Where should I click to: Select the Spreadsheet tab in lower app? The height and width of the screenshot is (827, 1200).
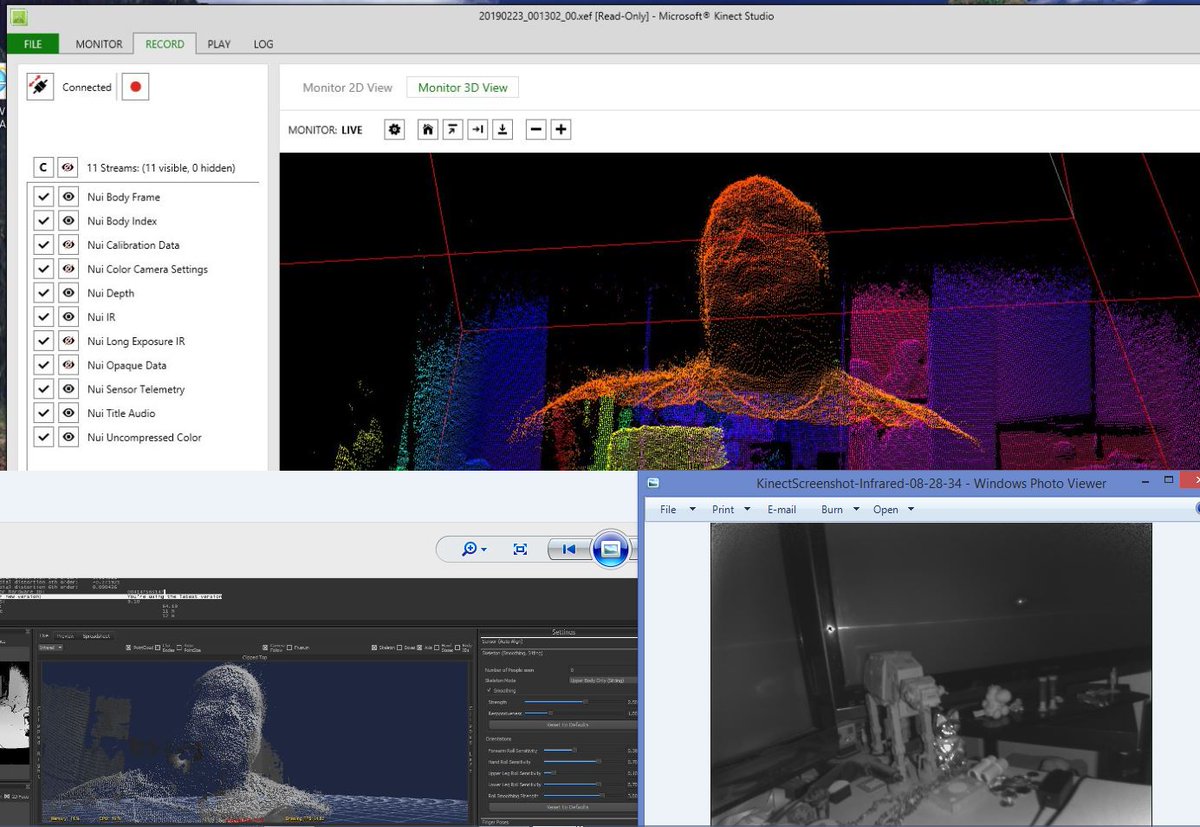coord(96,636)
